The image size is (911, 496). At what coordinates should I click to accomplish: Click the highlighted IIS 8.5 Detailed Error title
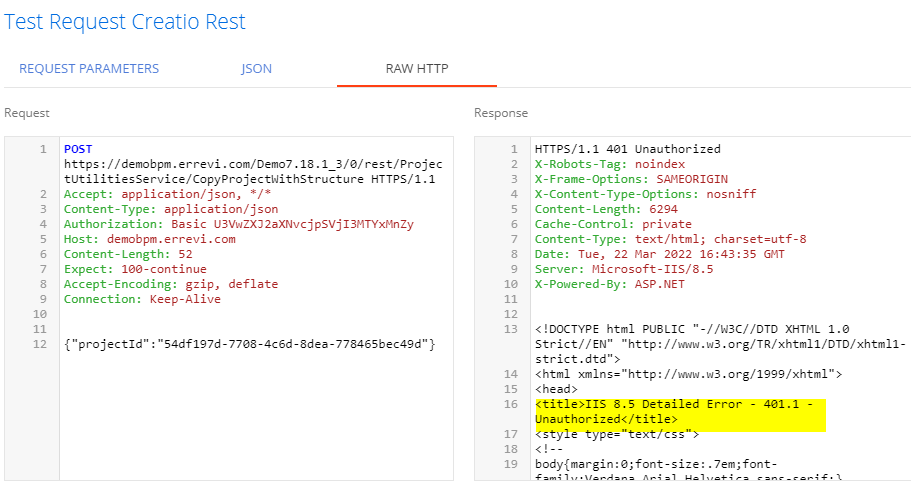pyautogui.click(x=674, y=412)
